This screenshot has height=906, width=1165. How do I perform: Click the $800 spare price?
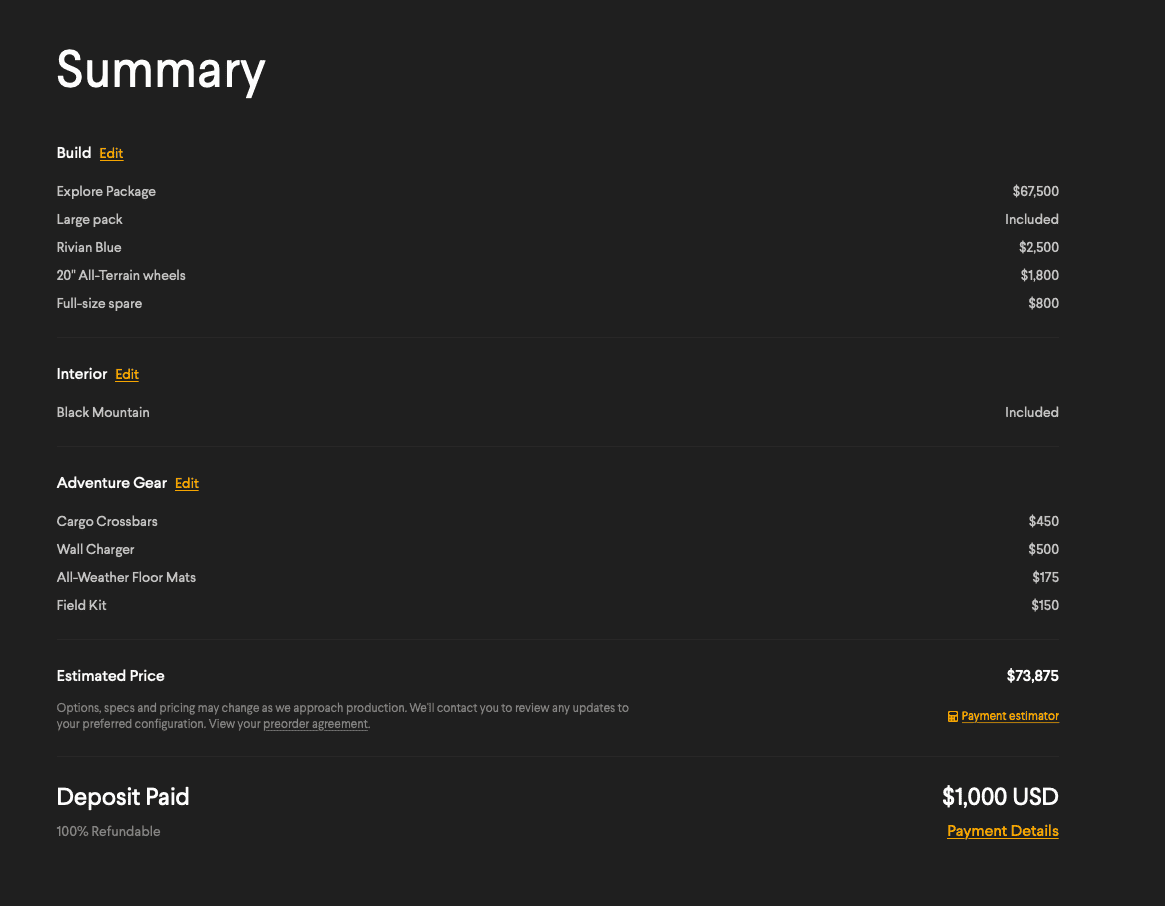1043,303
